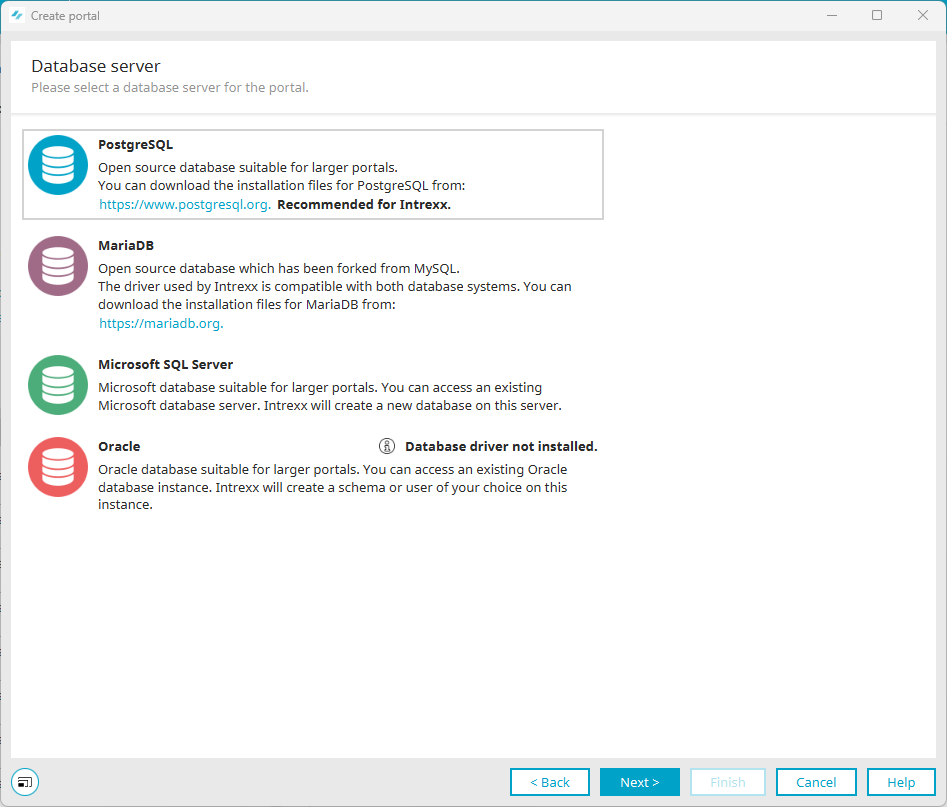
Task: Click text 'forked from MySQL' description line
Action: pyautogui.click(x=279, y=268)
